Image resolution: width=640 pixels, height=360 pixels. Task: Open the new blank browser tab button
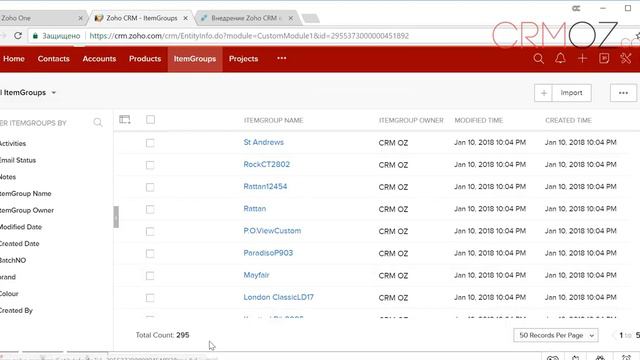click(311, 18)
